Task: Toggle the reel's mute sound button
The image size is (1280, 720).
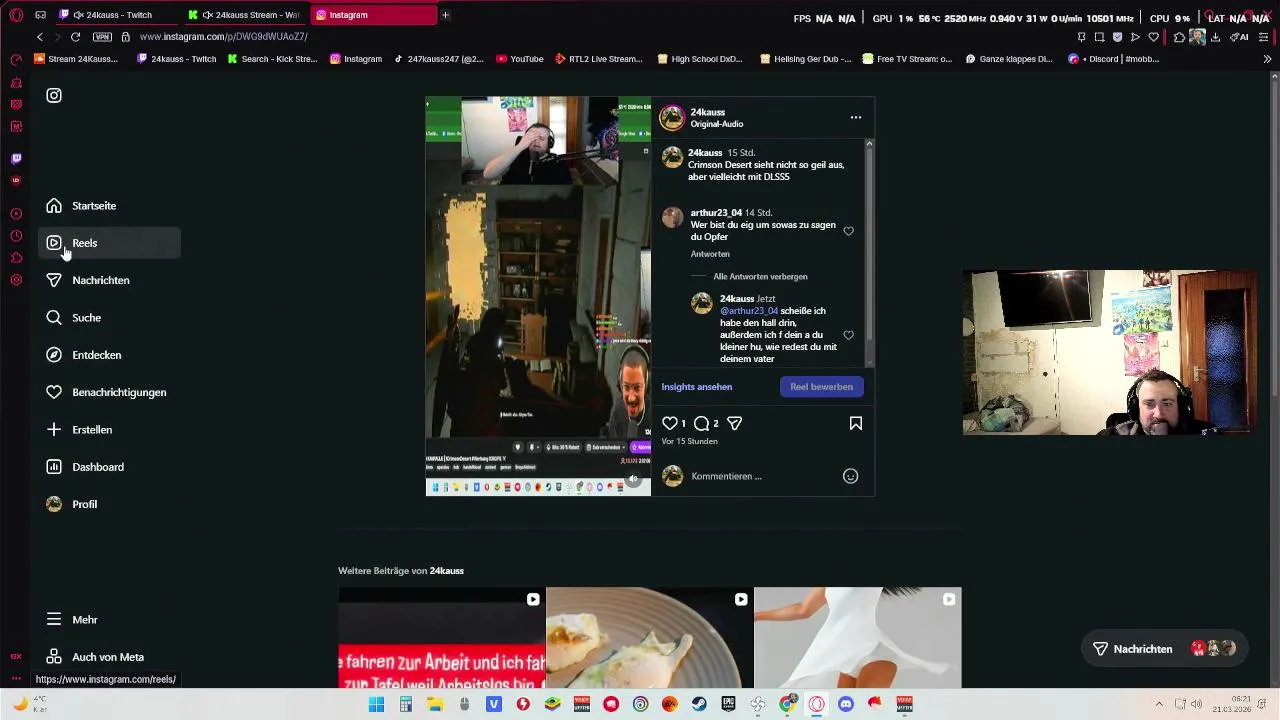Action: click(633, 478)
